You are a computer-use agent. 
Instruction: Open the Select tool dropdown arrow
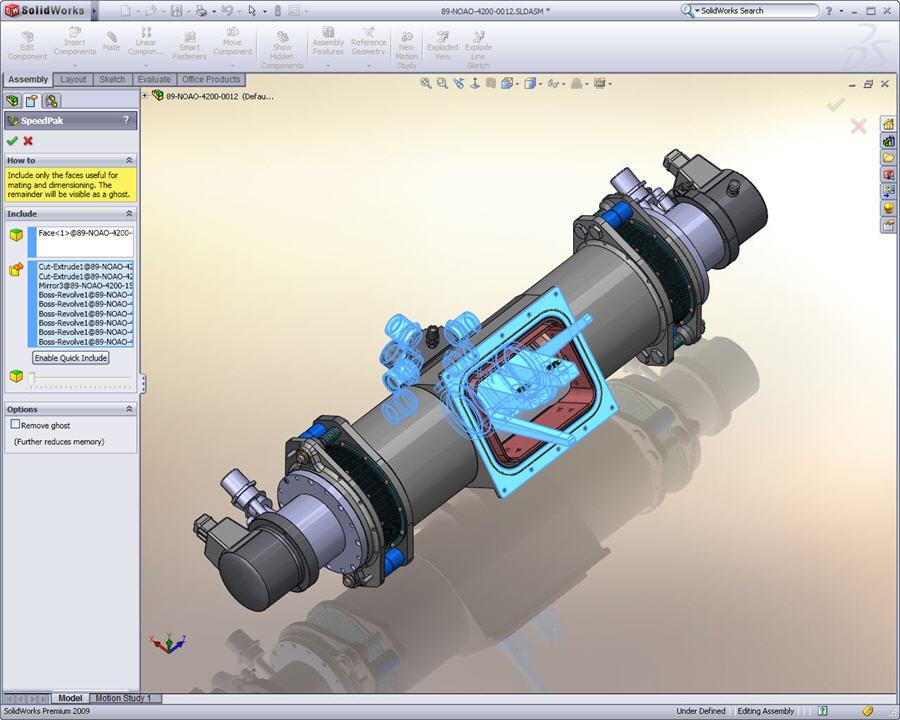(x=265, y=11)
